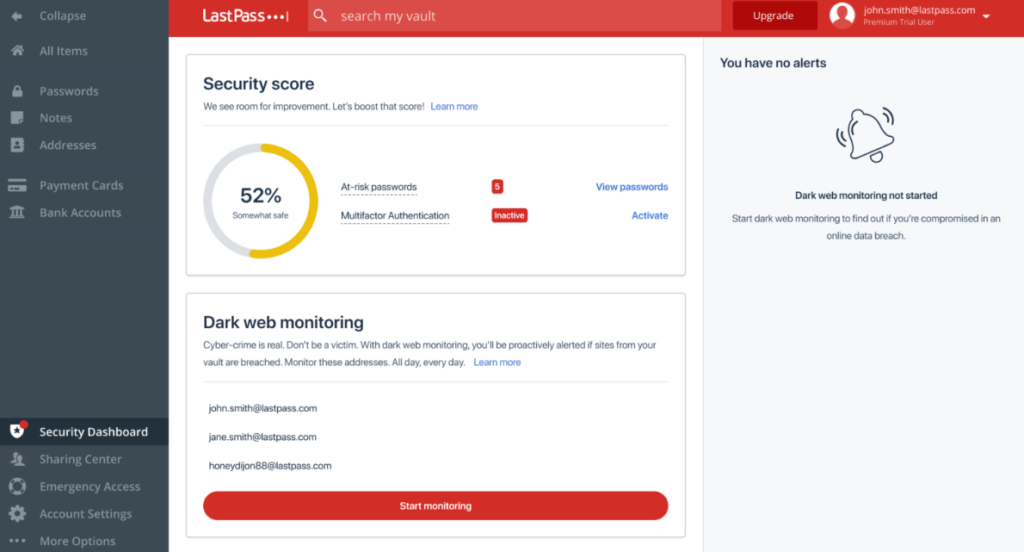The height and width of the screenshot is (552, 1024).
Task: Open the account dropdown arrow
Action: 987,16
